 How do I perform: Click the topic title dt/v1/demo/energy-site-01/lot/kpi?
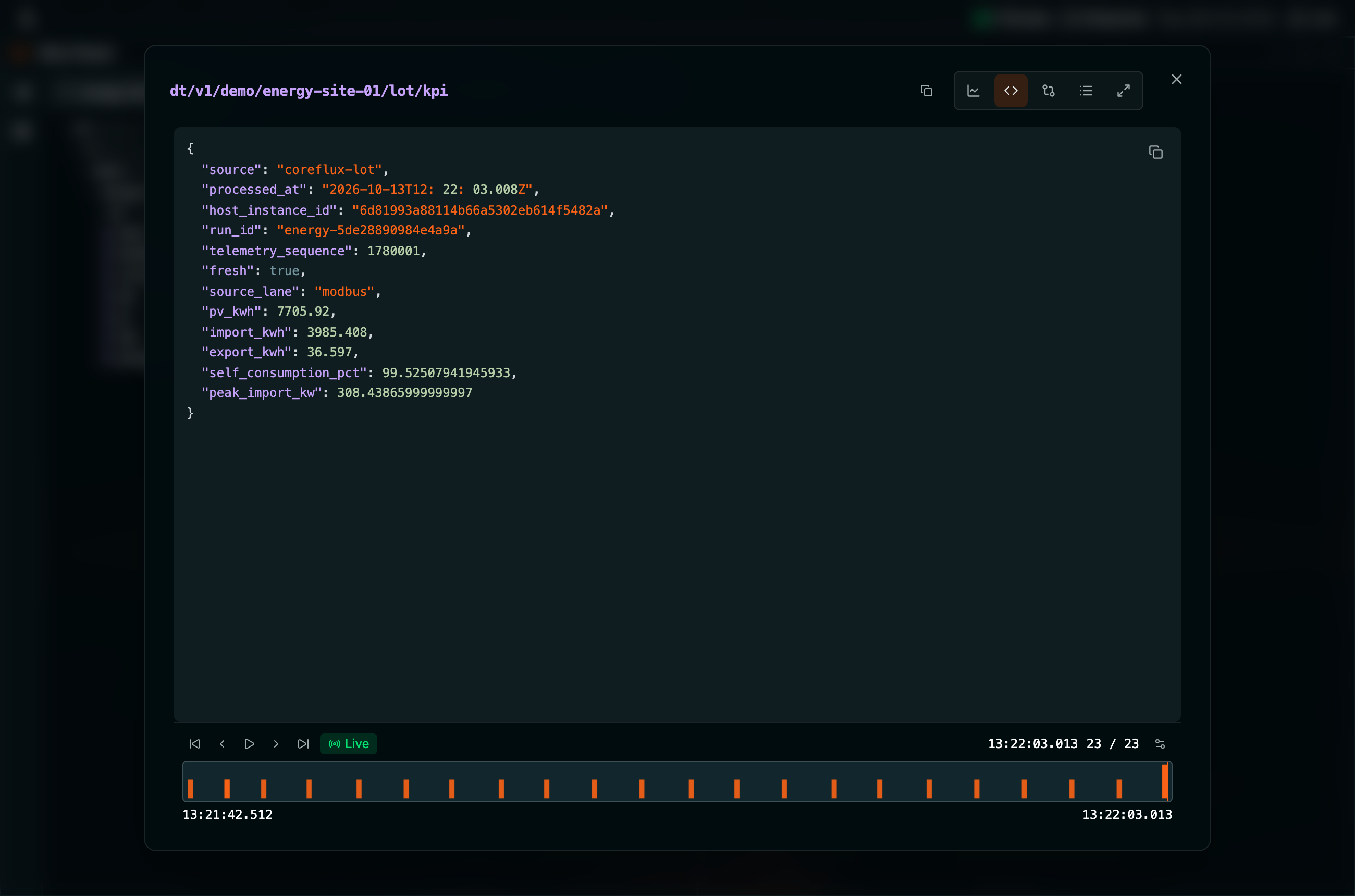(x=309, y=91)
